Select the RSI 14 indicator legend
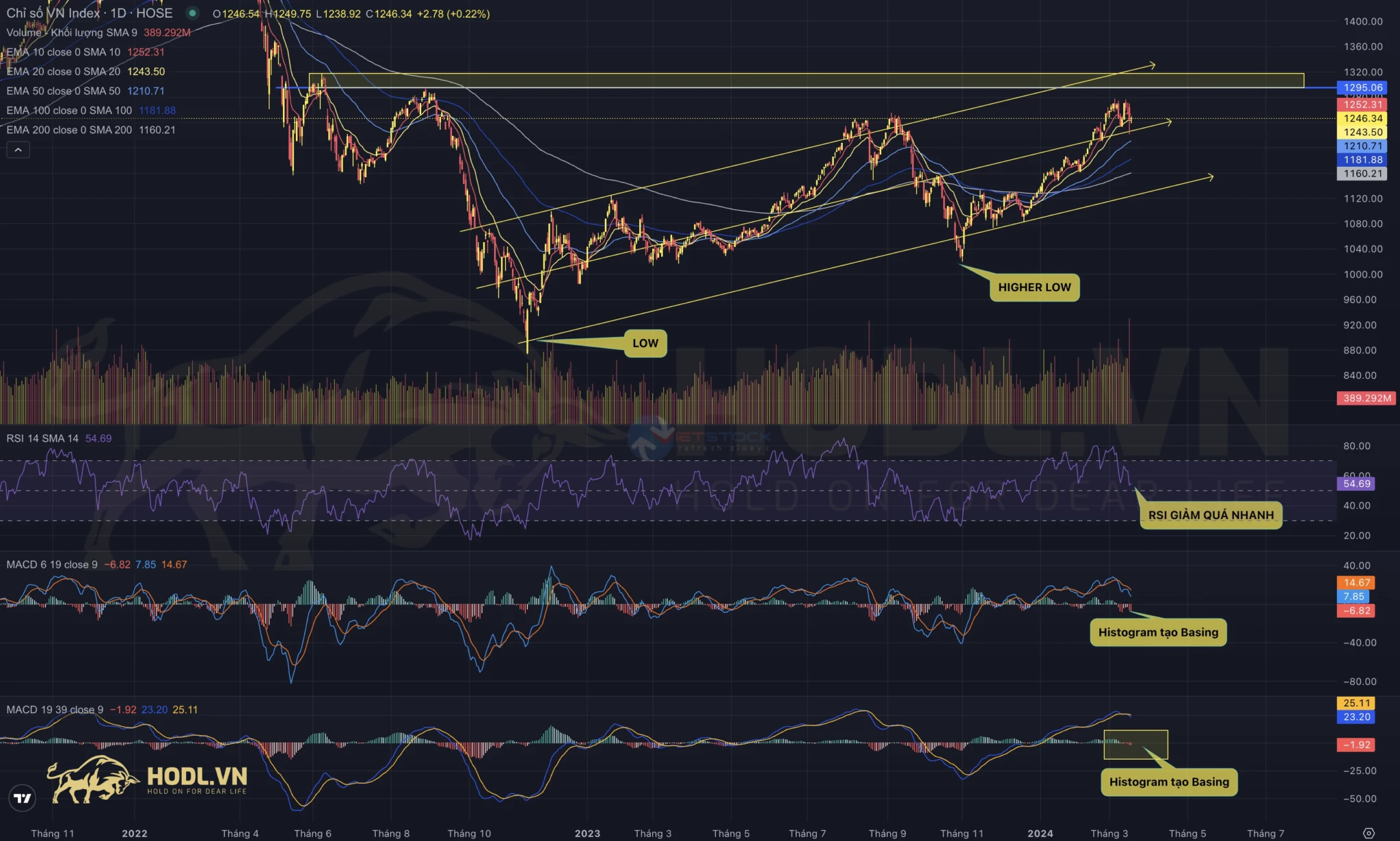1400x841 pixels. [x=42, y=438]
